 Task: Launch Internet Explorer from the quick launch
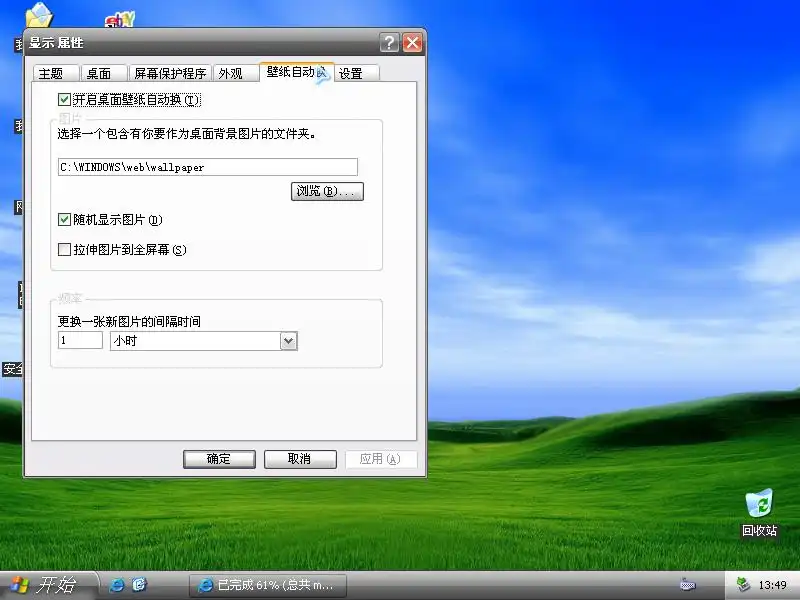[116, 585]
